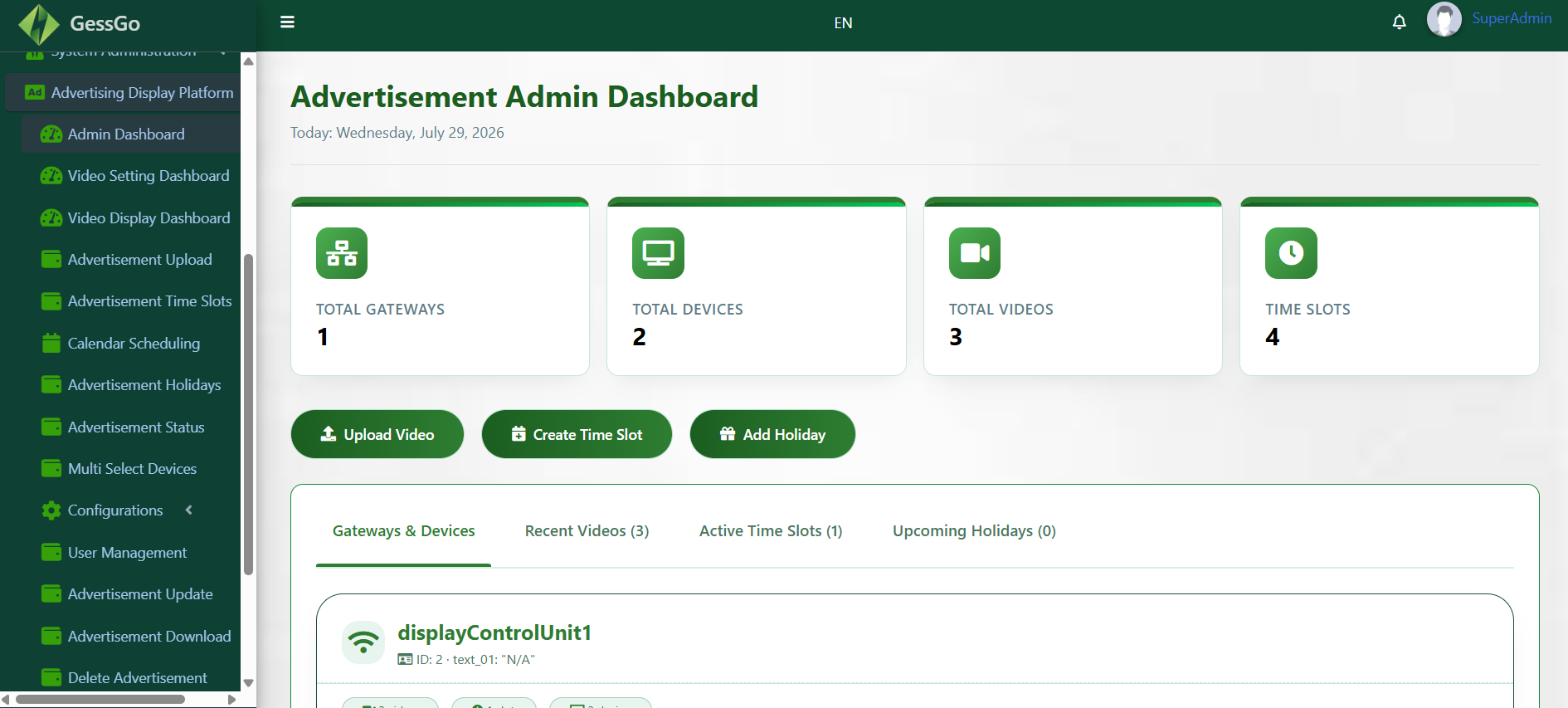The image size is (1568, 708).
Task: Click the Time Slots clock icon
Action: 1291,253
